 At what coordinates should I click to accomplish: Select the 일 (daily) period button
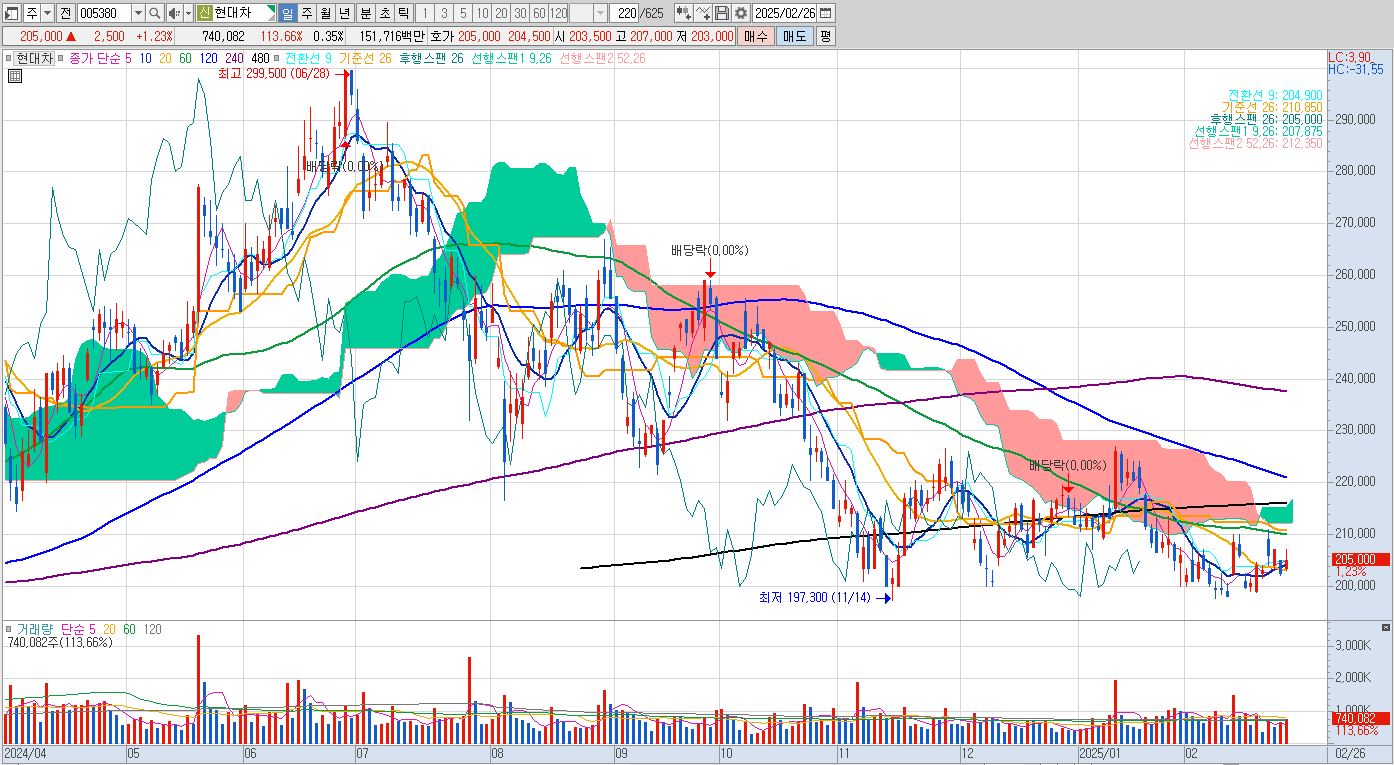click(287, 13)
